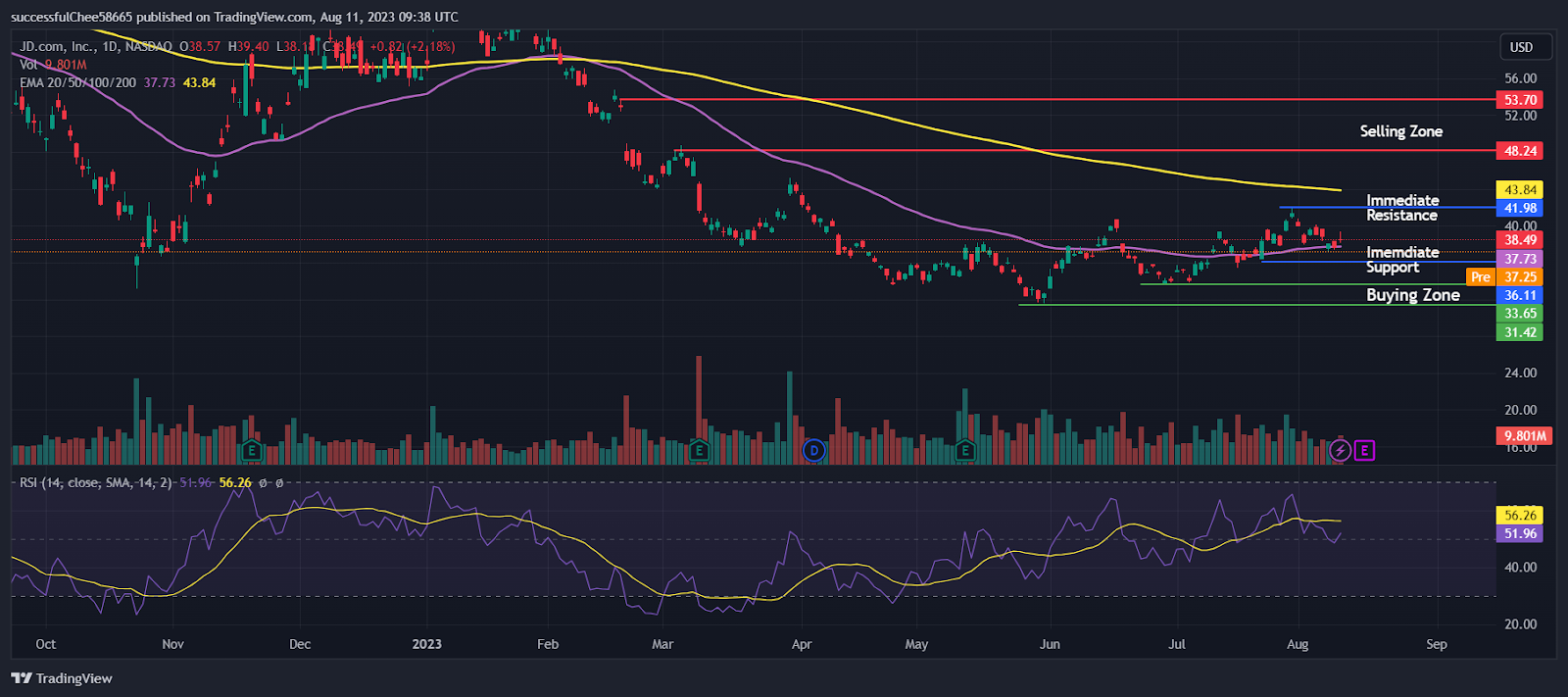The width and height of the screenshot is (1568, 697).
Task: Click the Sep label on time axis
Action: click(1437, 644)
